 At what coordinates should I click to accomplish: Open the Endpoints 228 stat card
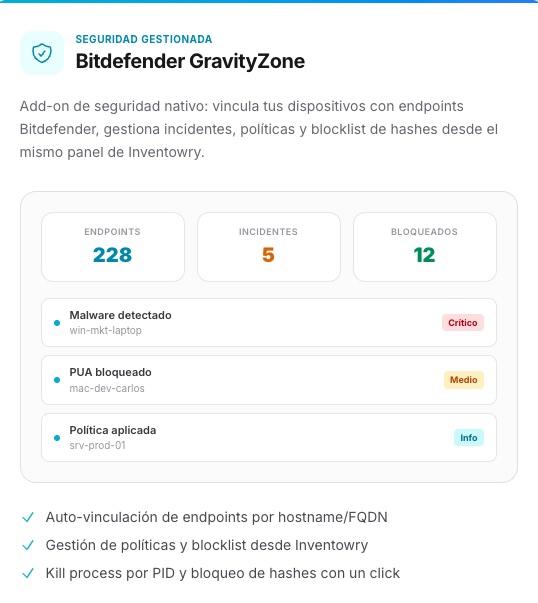pyautogui.click(x=113, y=247)
